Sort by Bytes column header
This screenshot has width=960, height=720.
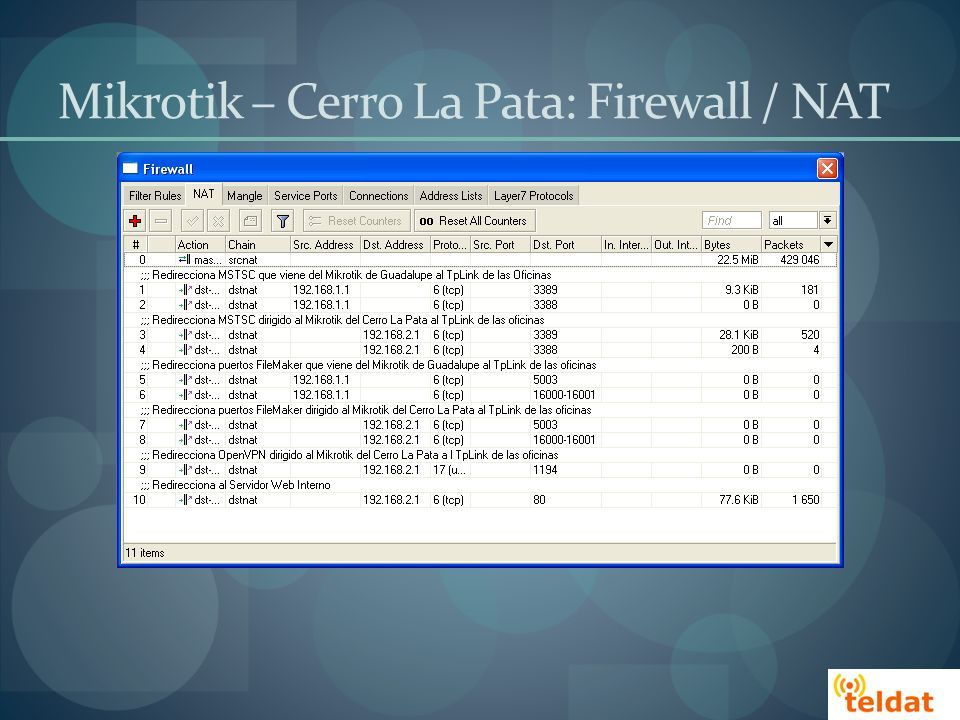pos(732,244)
